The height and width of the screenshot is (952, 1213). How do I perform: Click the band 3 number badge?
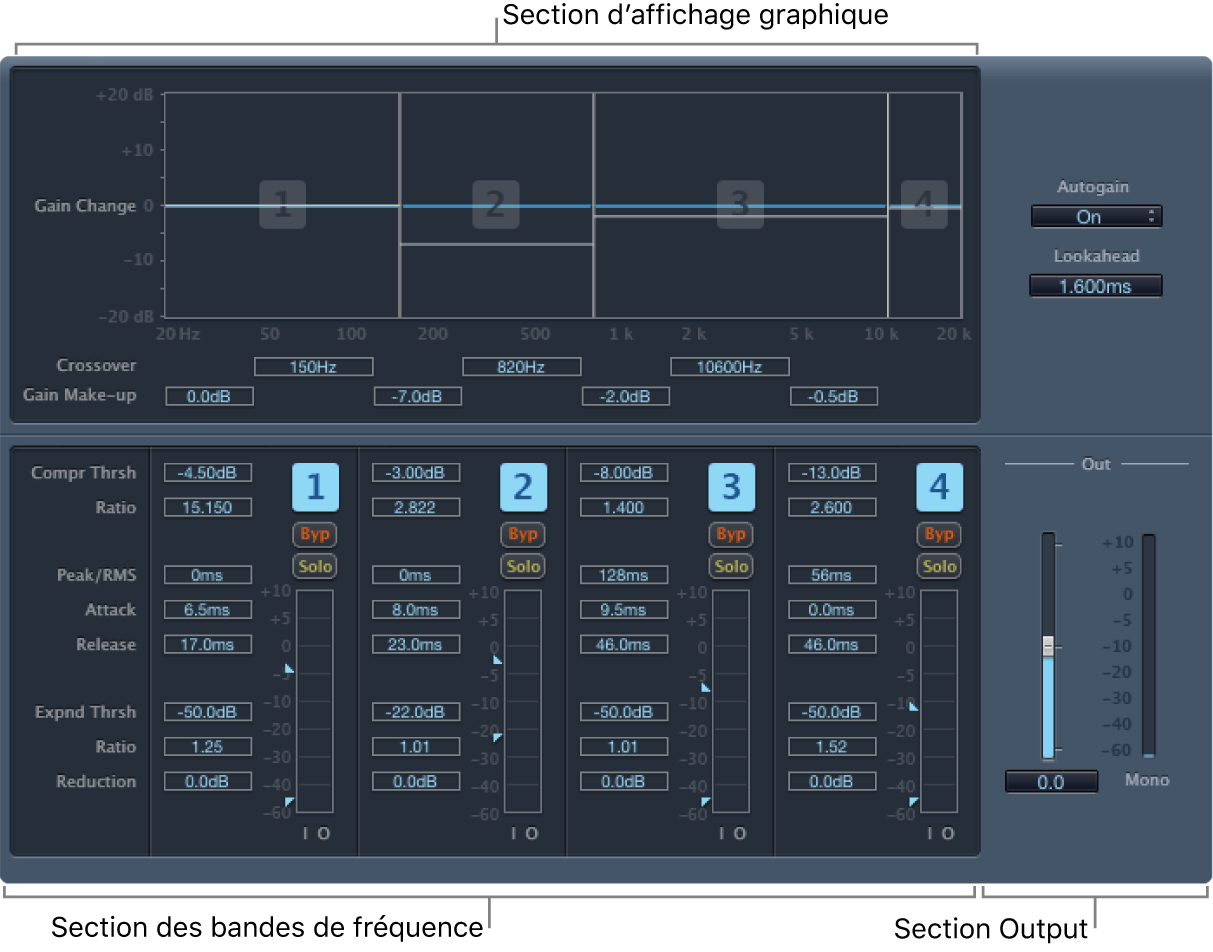point(731,487)
